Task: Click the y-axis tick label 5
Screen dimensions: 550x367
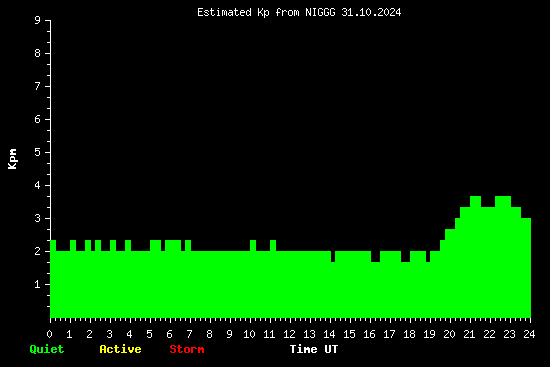Action: pos(38,152)
